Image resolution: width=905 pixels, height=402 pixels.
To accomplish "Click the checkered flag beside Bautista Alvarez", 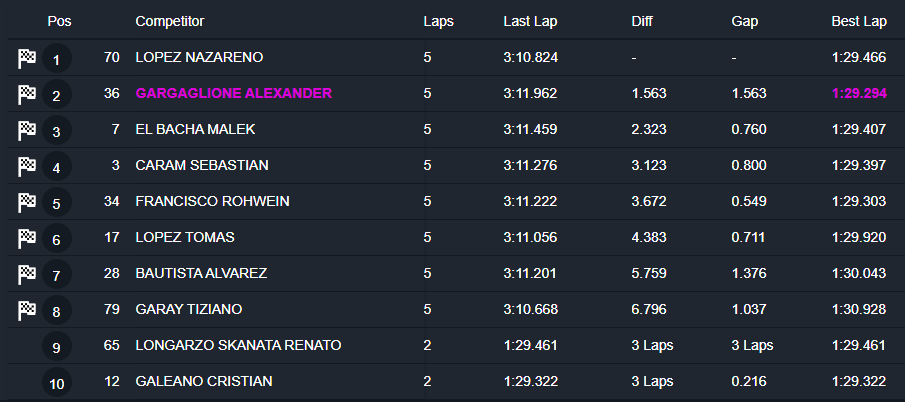I will [27, 275].
